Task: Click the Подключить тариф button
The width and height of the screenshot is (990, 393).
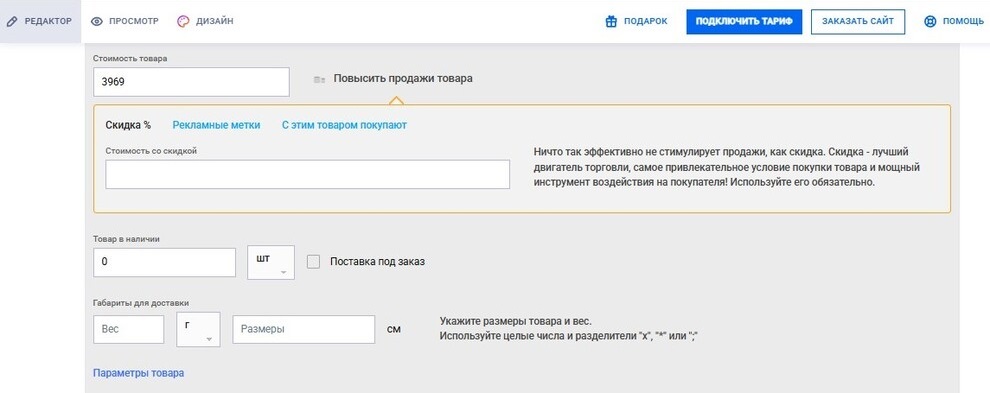Action: (744, 21)
